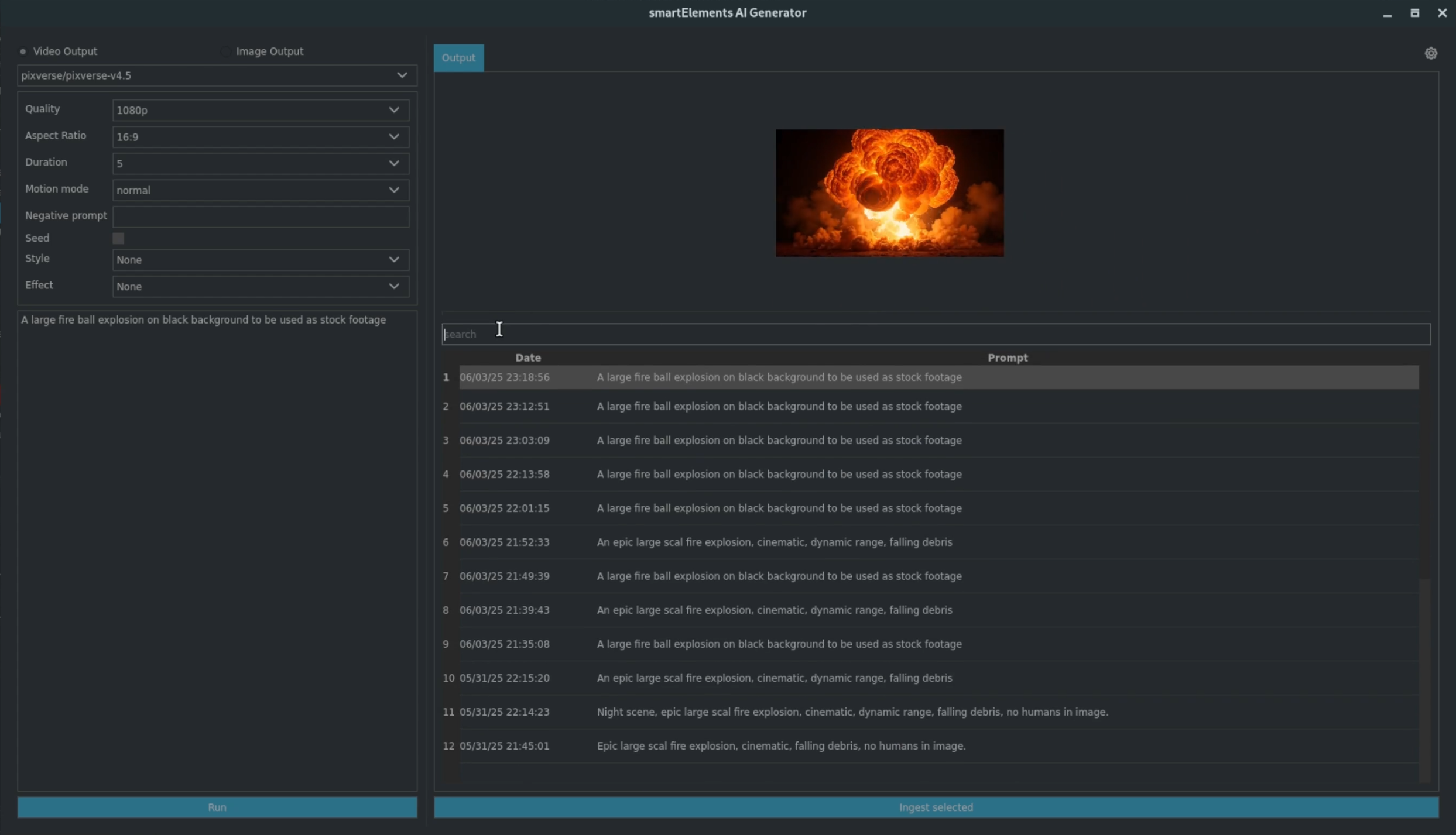Focus the Negative prompt input field
This screenshot has height=835, width=1456.
pyautogui.click(x=260, y=217)
